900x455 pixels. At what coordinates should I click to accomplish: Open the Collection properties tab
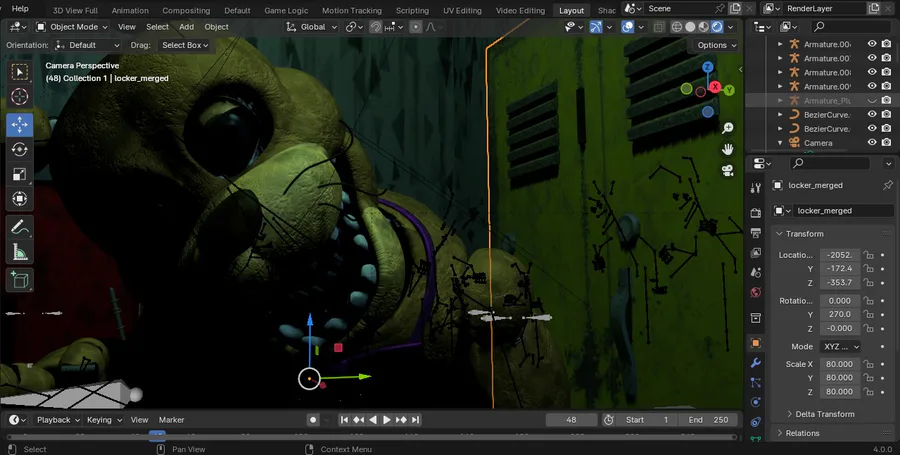point(755,318)
